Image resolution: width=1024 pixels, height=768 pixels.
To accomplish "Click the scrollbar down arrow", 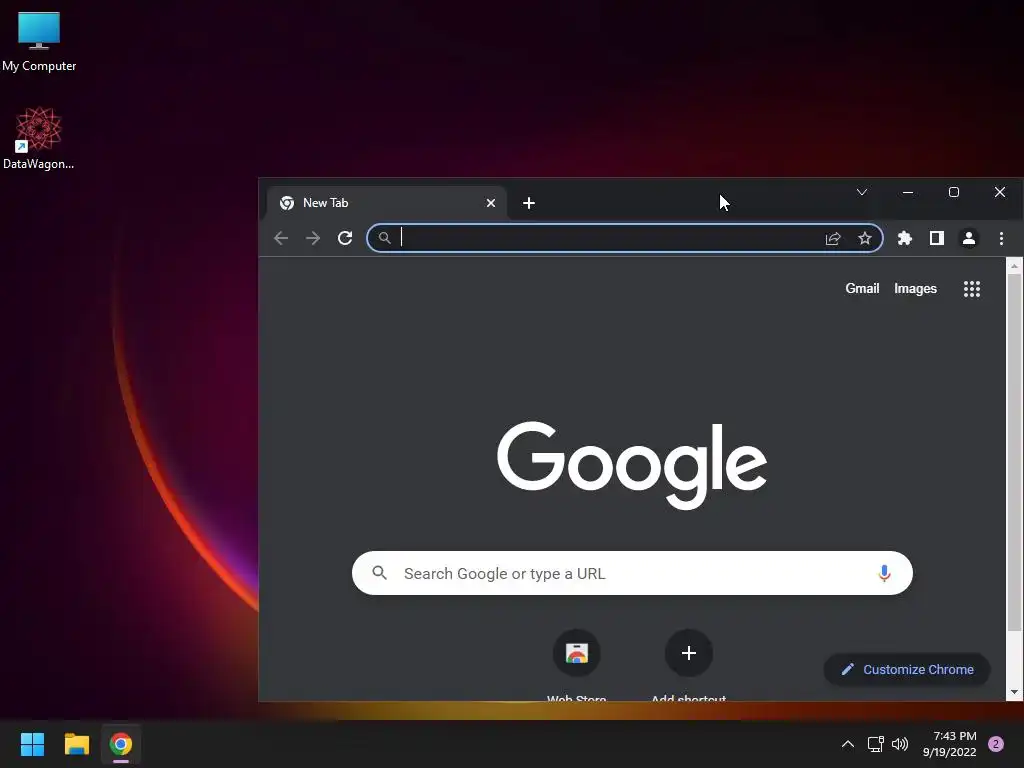I will [1014, 692].
